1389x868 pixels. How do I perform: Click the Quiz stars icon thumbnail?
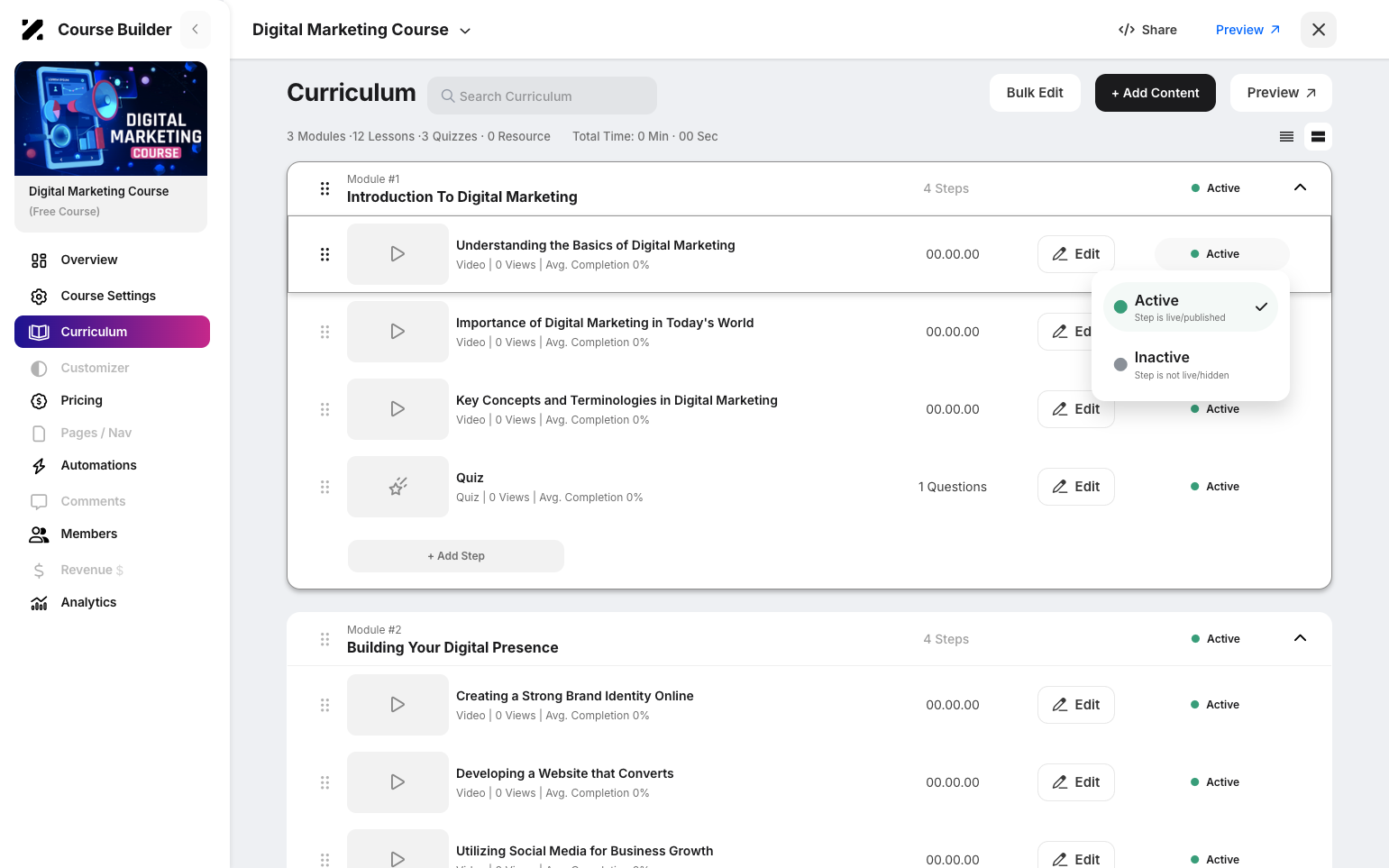point(398,487)
